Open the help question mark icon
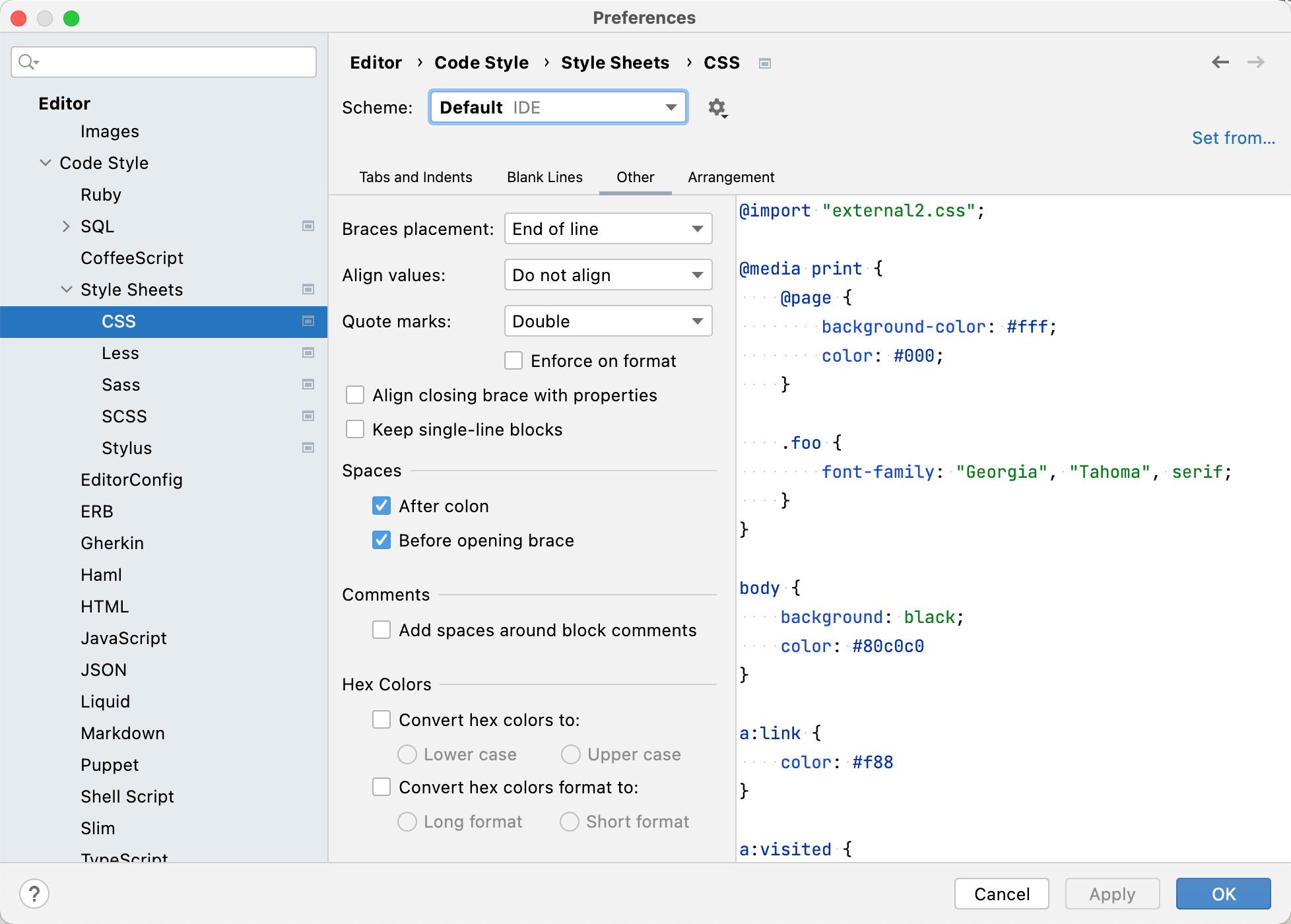Image resolution: width=1291 pixels, height=924 pixels. click(35, 894)
